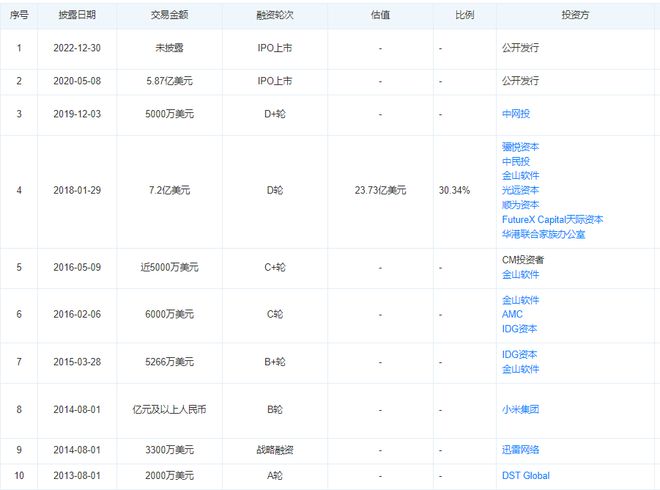Click the 3300万美元 amount cell
The height and width of the screenshot is (490, 660).
point(170,450)
